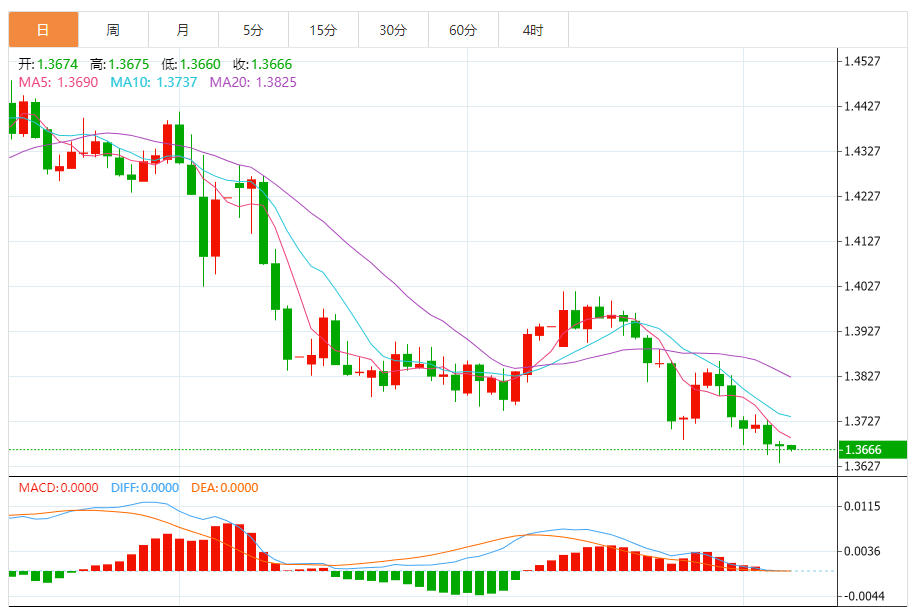Click the MA5: 1.3690 indicator label

pos(58,82)
